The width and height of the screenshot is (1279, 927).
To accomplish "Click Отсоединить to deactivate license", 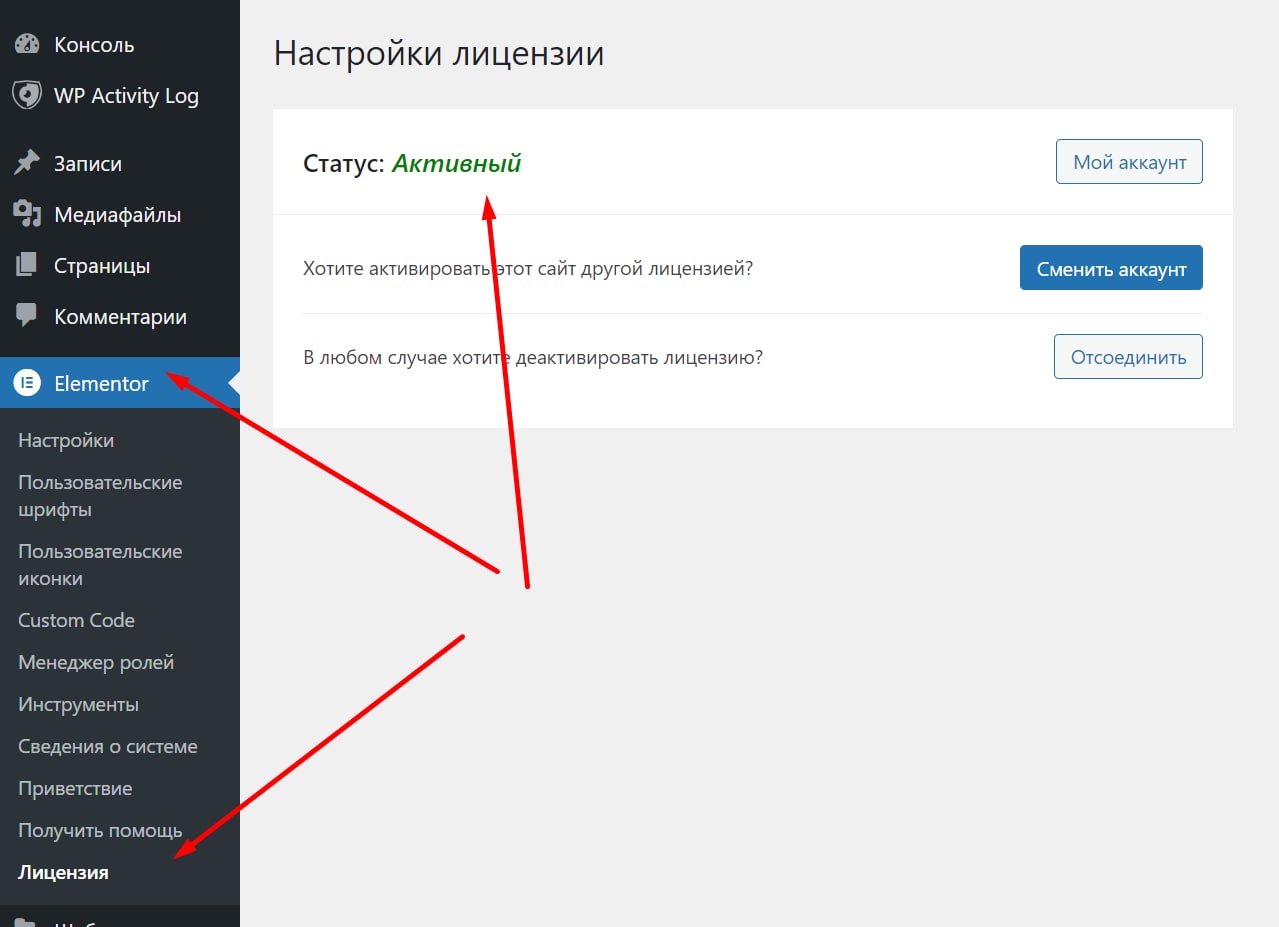I will click(x=1128, y=357).
